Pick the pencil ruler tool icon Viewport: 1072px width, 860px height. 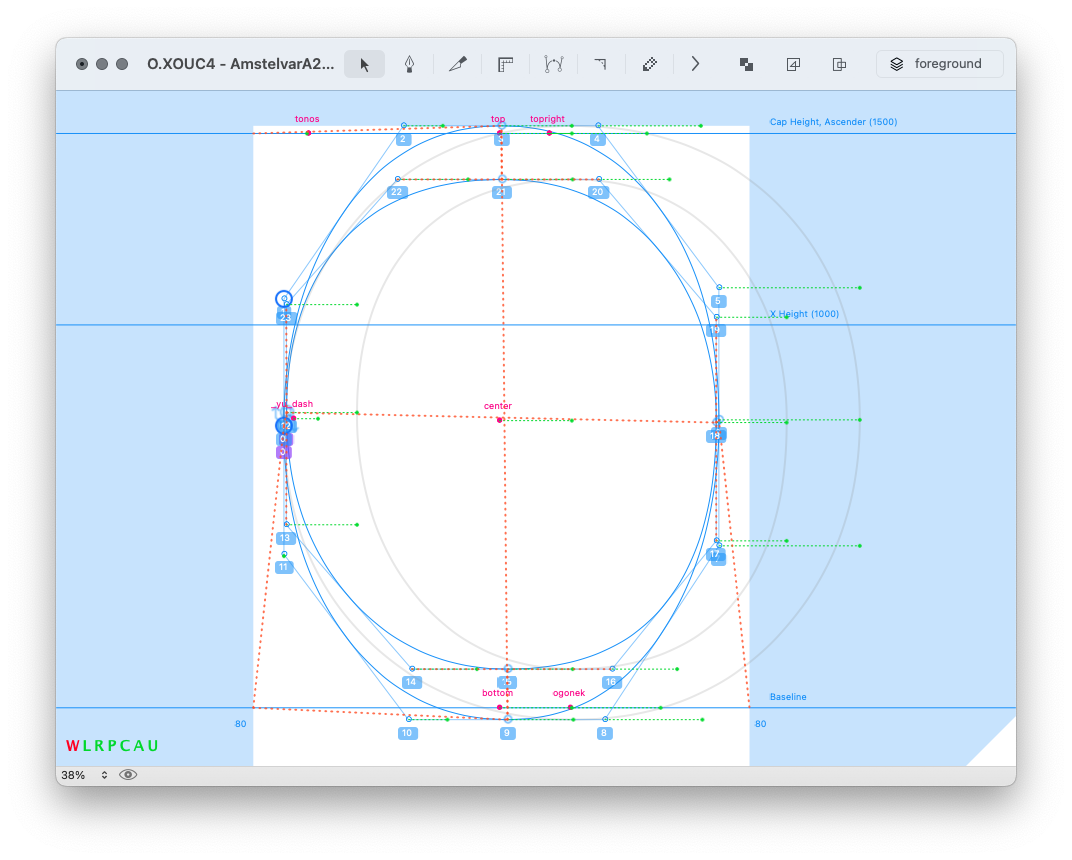click(x=649, y=64)
